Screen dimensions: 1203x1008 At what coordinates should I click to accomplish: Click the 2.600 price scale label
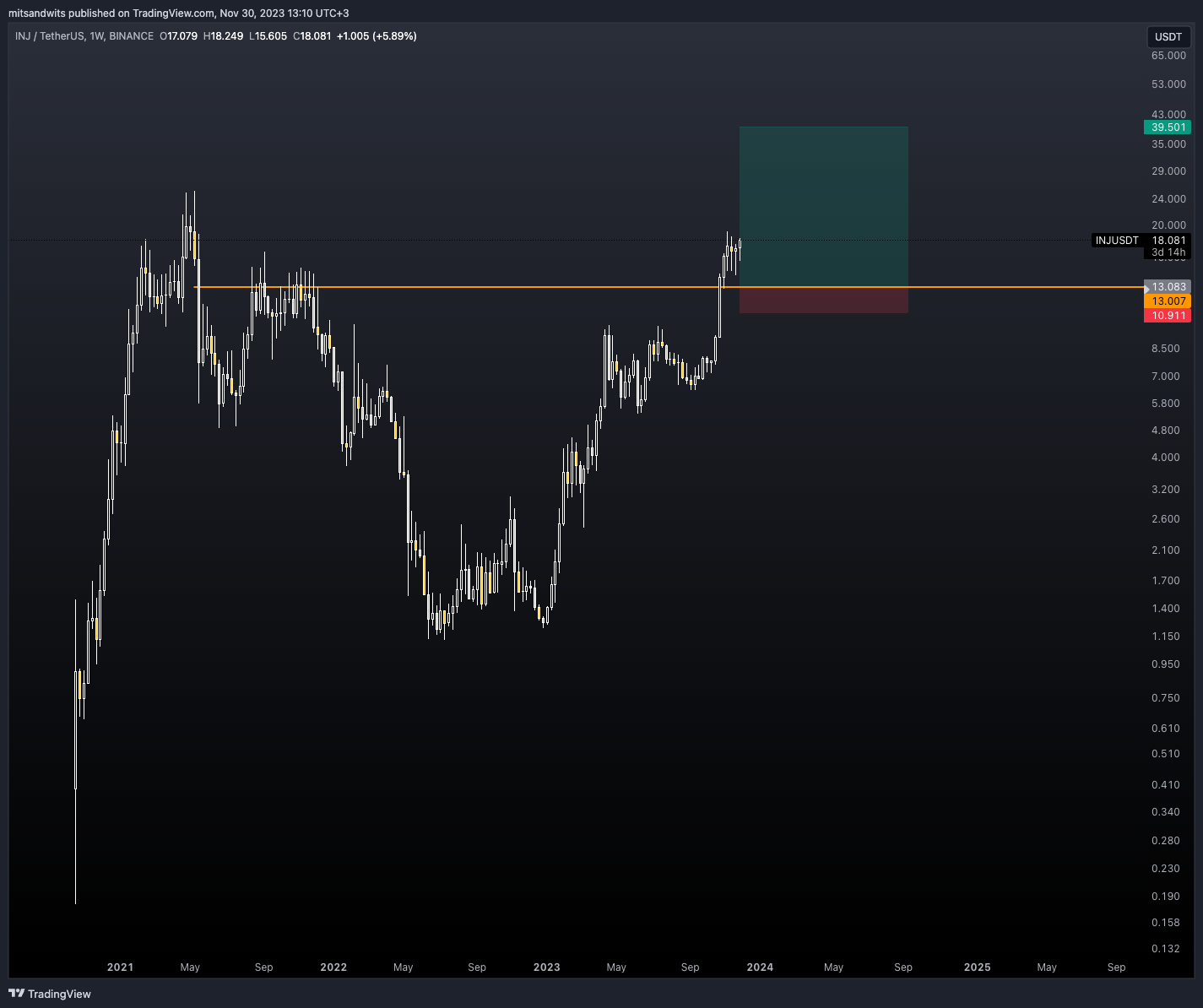1166,519
